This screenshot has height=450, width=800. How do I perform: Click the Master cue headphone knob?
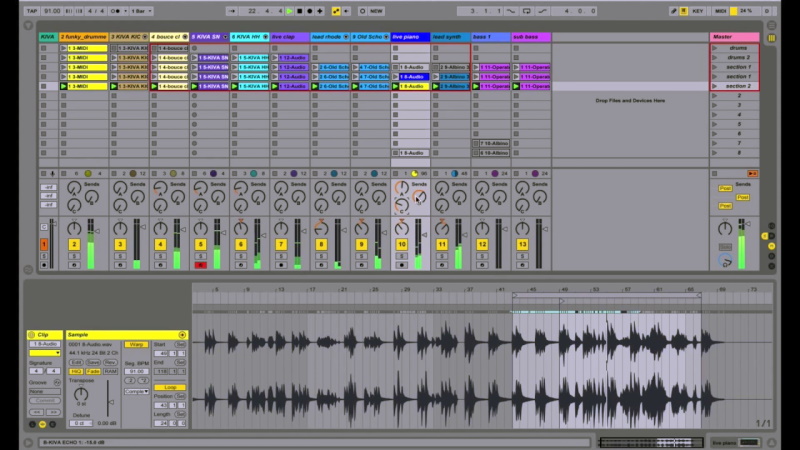click(726, 261)
